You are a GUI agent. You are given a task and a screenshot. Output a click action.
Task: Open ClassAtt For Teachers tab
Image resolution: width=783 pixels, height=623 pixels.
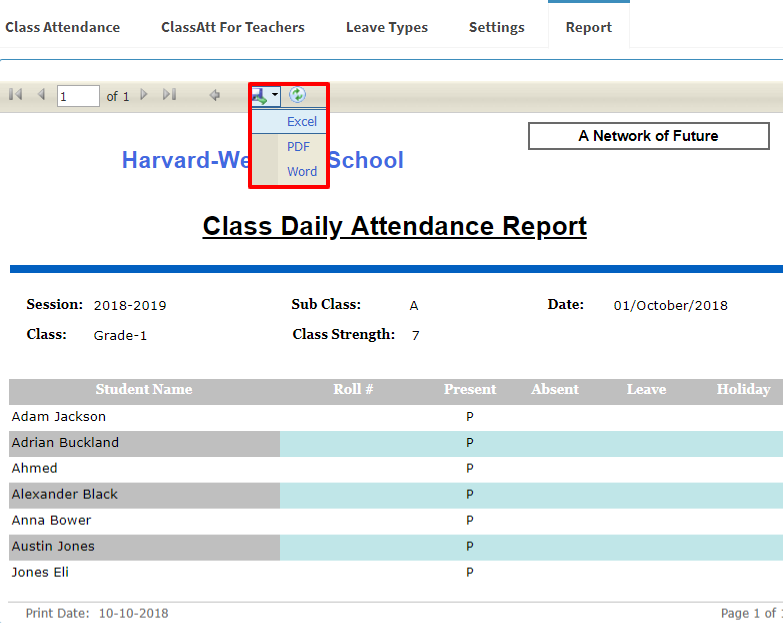coord(233,27)
